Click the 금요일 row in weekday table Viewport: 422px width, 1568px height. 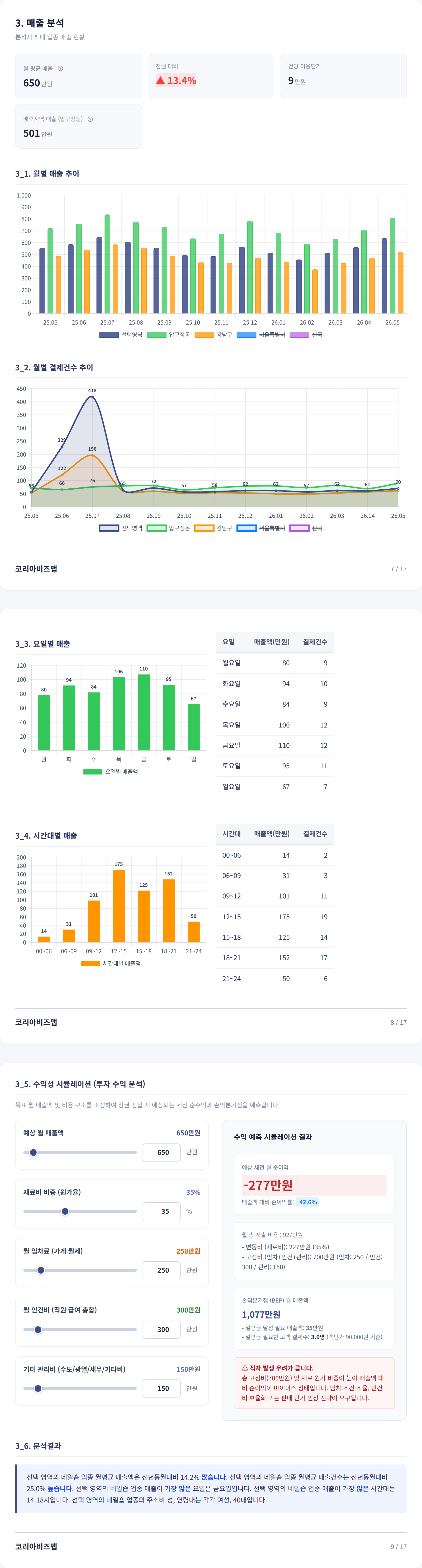pyautogui.click(x=275, y=746)
